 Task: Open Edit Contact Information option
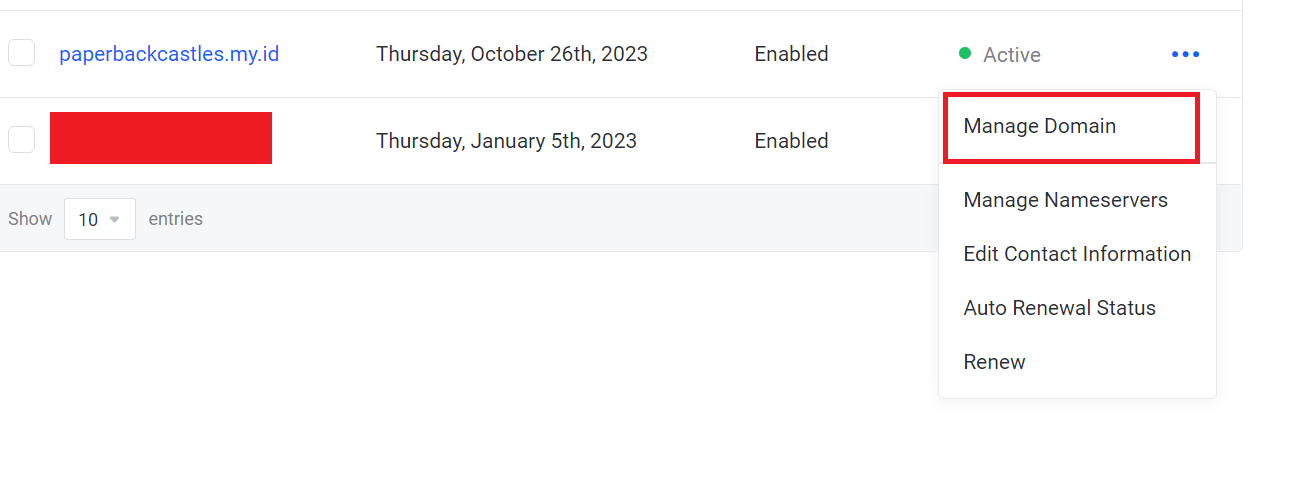[1077, 254]
